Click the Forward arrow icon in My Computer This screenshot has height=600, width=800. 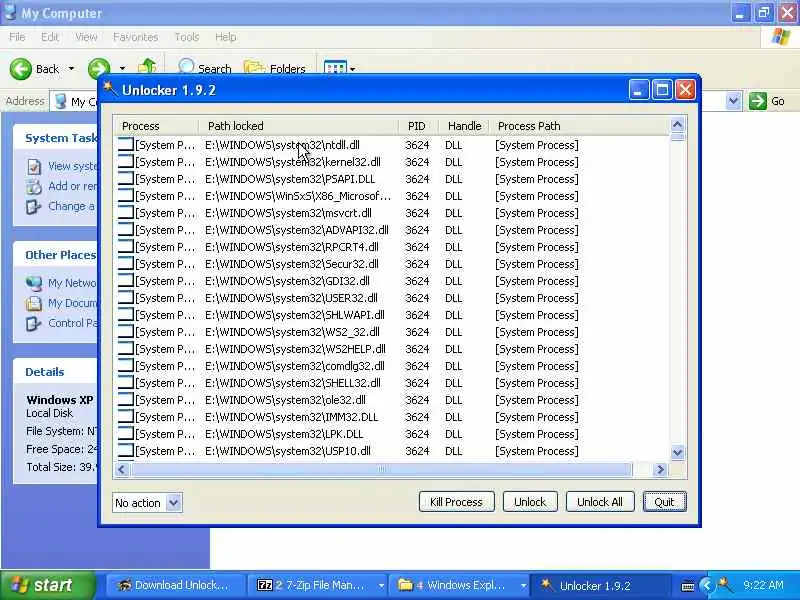99,68
